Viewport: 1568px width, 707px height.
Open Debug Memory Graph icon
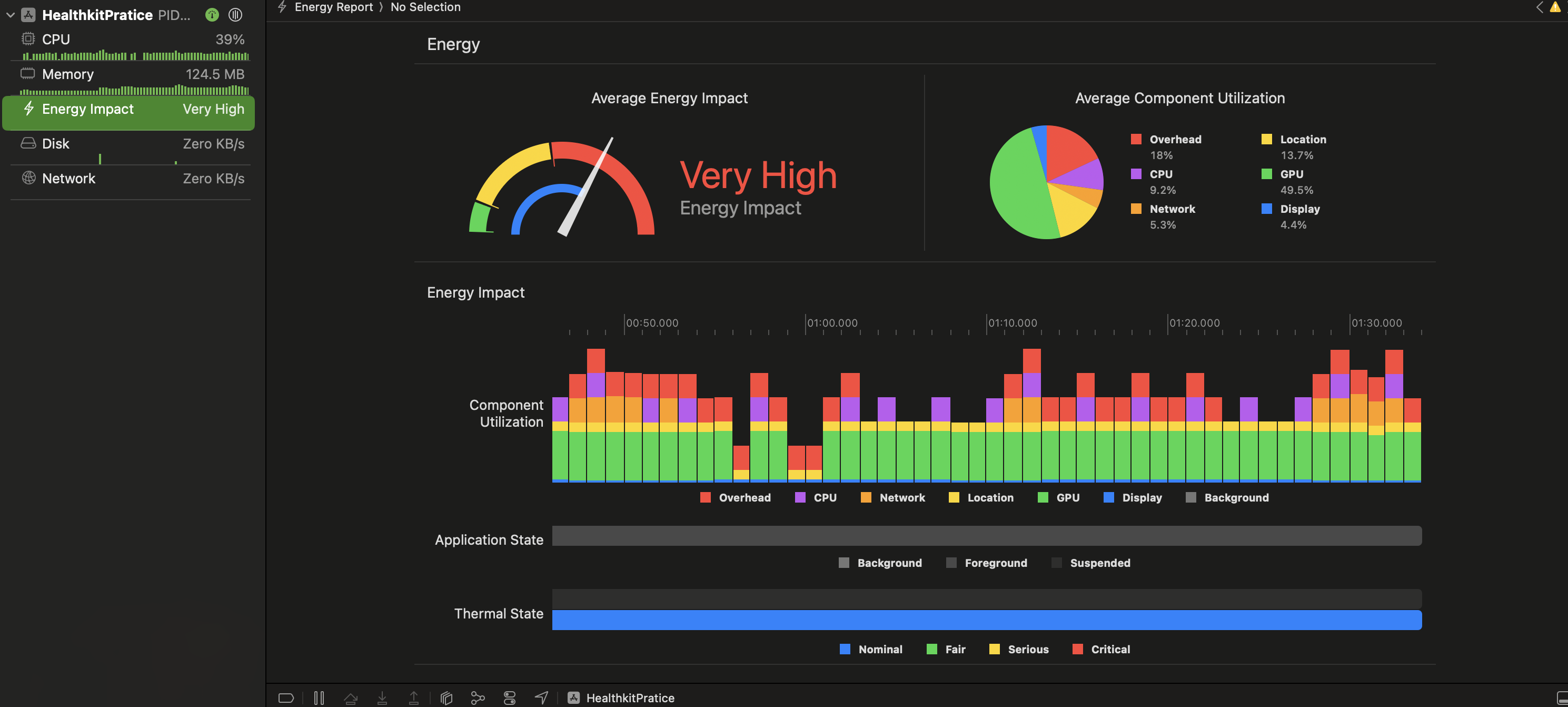478,698
